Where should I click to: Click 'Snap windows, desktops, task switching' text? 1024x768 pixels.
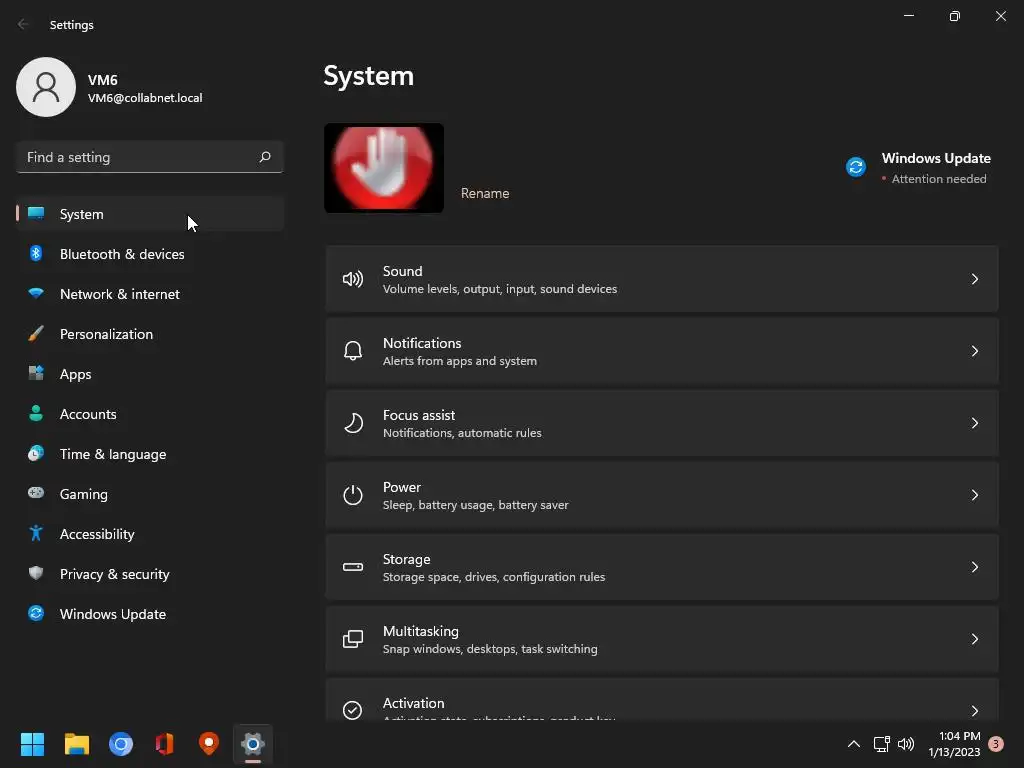pos(490,648)
